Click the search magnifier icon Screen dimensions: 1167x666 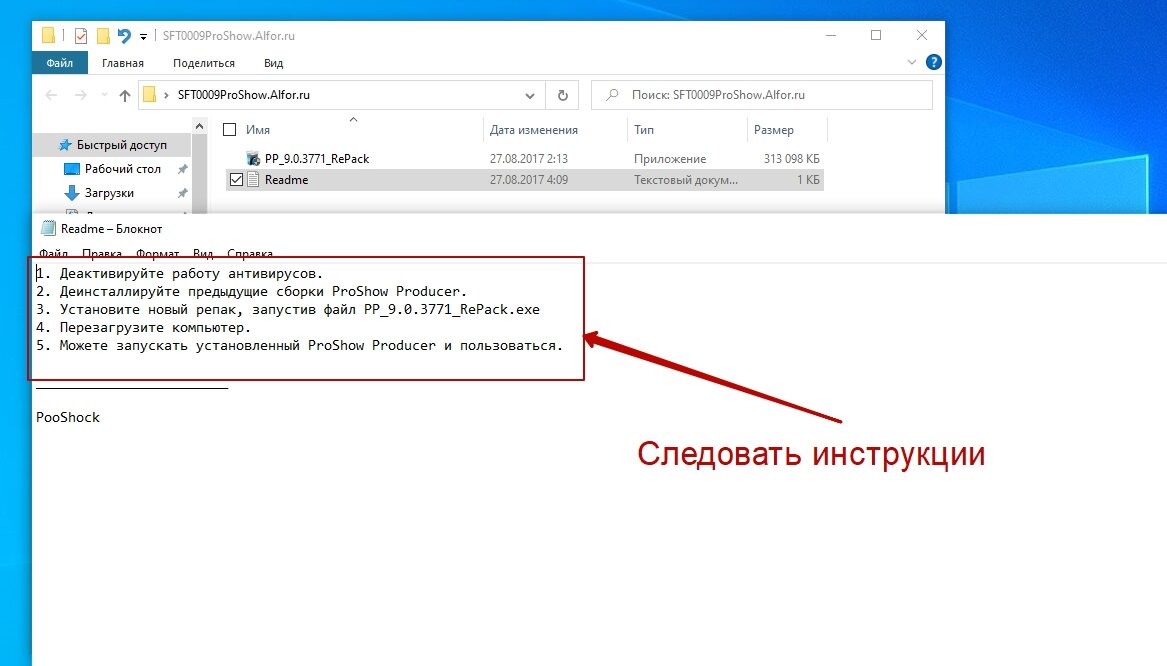click(612, 95)
